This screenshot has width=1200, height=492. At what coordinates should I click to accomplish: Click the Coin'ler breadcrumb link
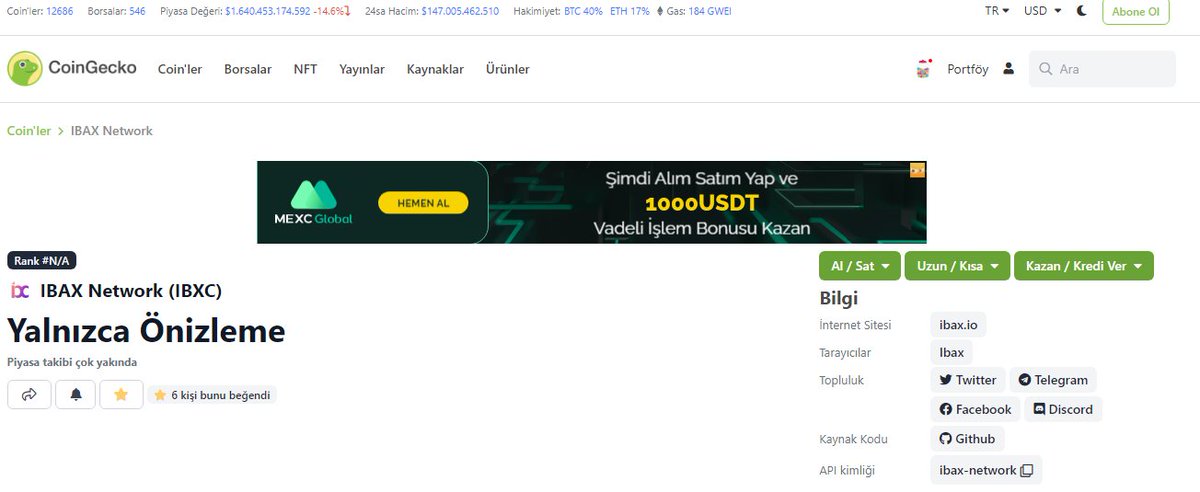29,131
